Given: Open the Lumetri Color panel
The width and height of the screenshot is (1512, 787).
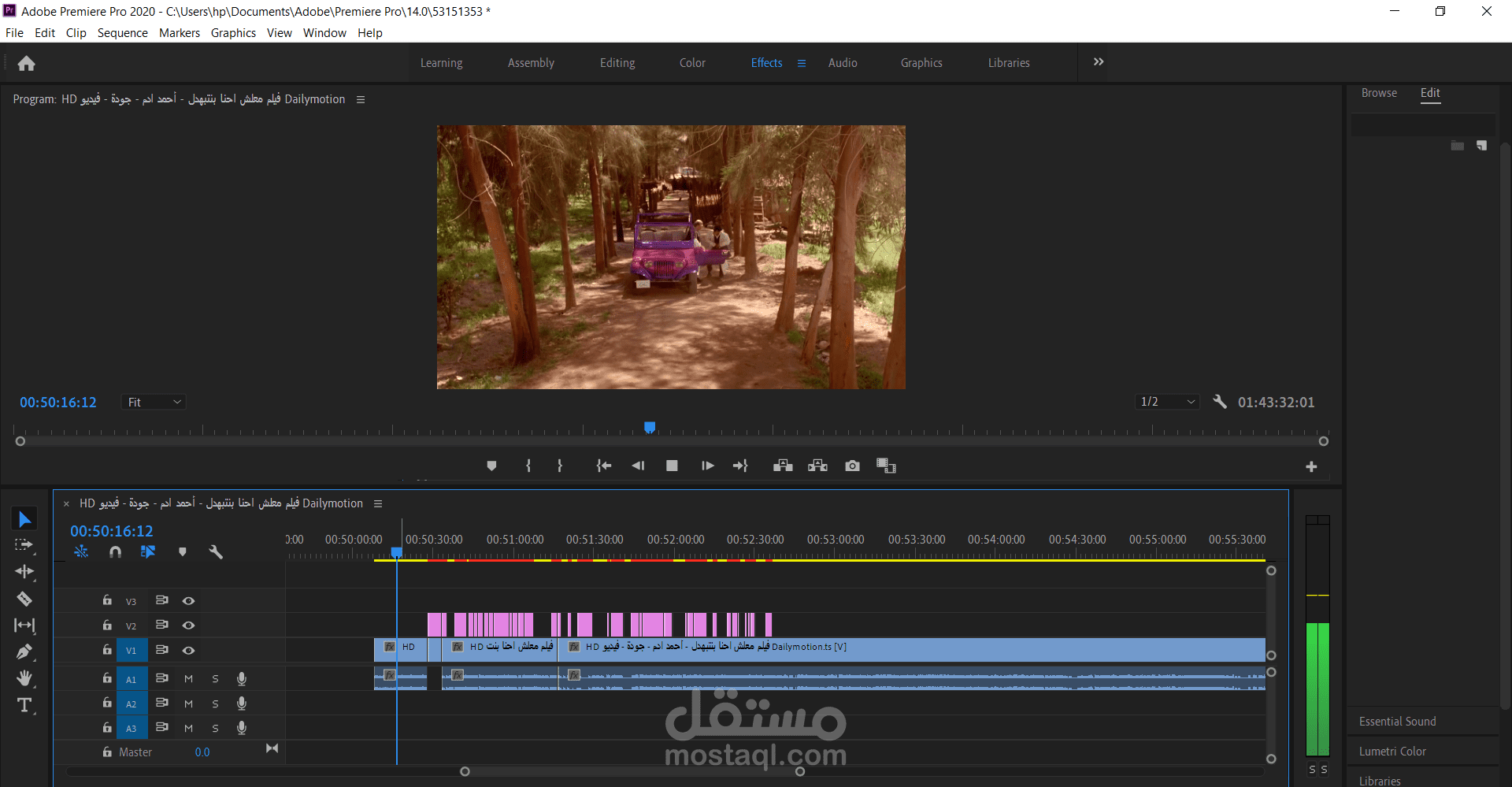Looking at the screenshot, I should 1392,752.
